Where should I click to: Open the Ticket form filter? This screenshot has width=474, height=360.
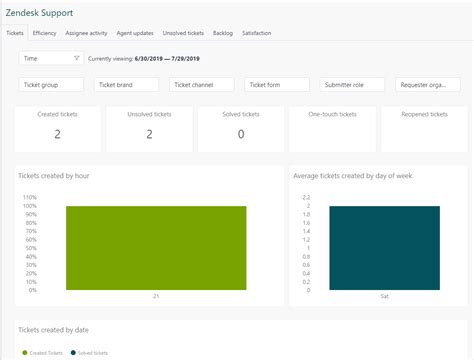277,85
